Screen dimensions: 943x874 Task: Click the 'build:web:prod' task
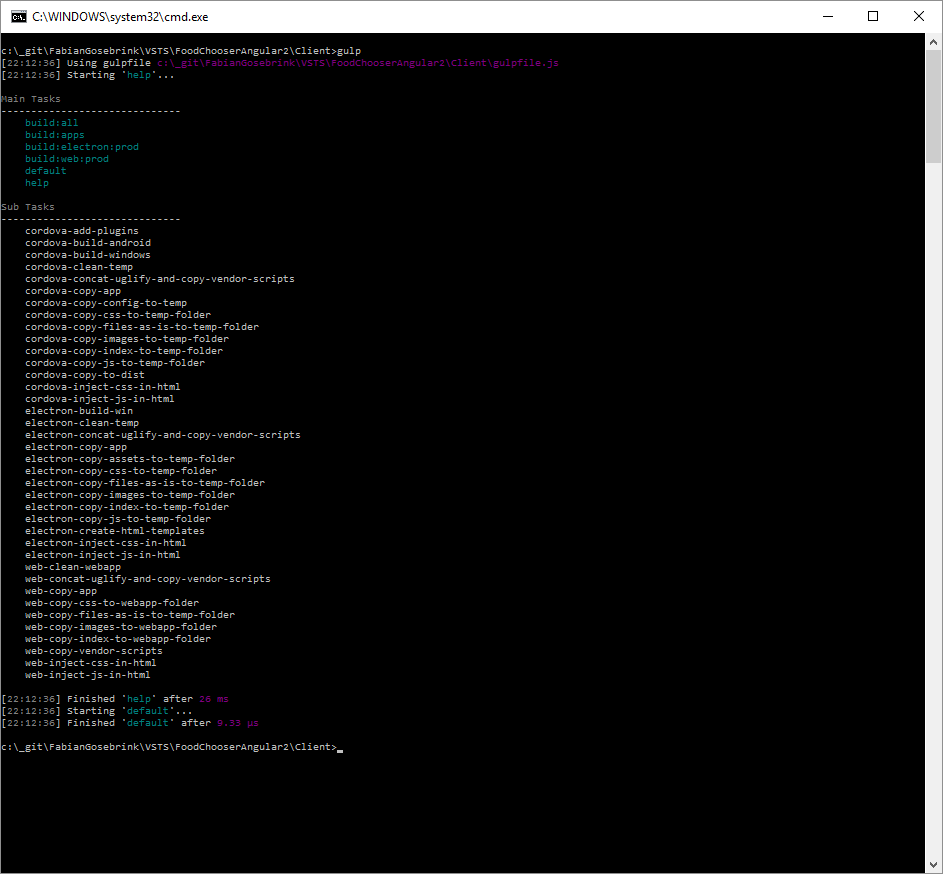click(x=67, y=159)
